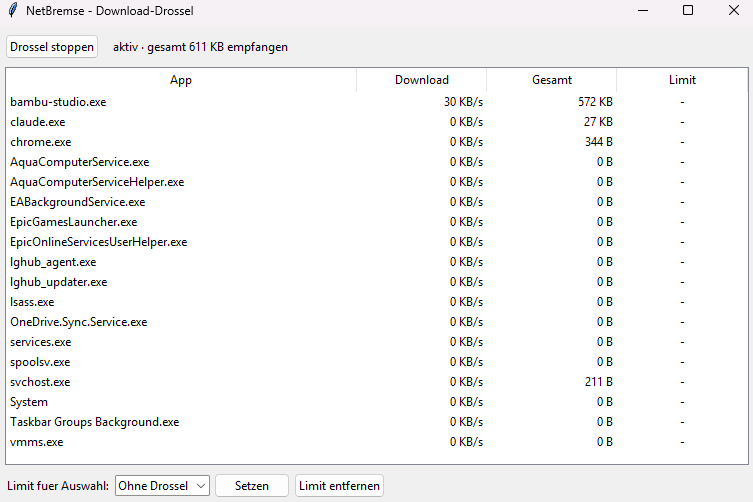Viewport: 753px width, 502px height.
Task: Select the EpicGamesLauncher.exe row
Action: [x=376, y=222]
